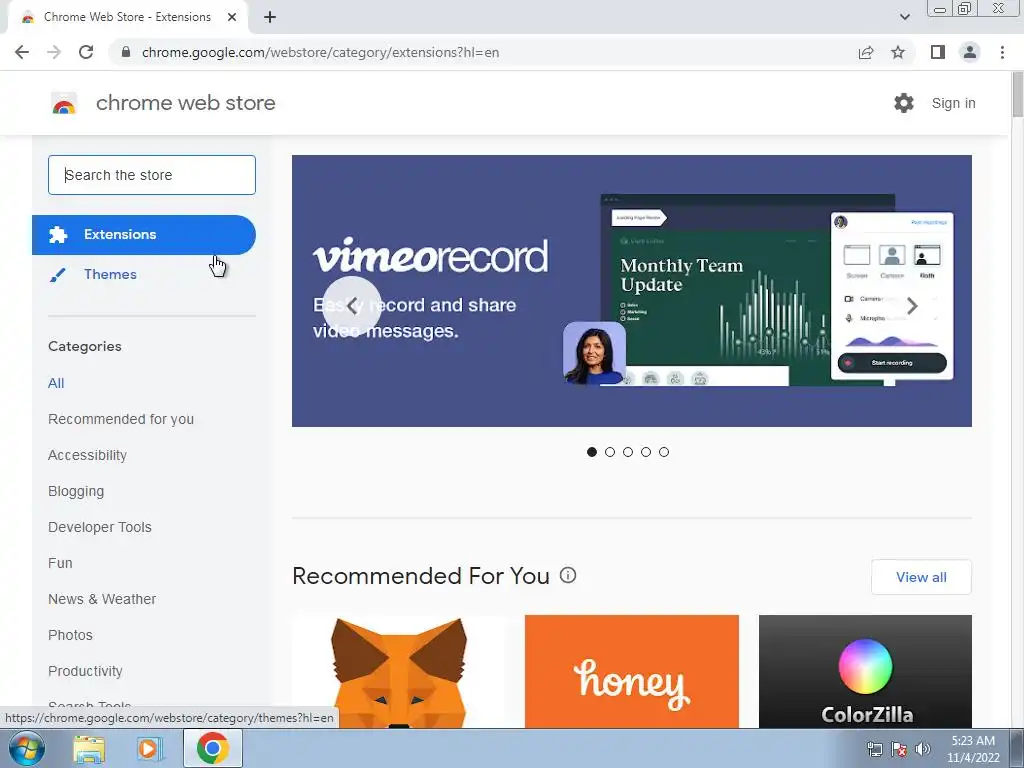Open the Recommended for you category
The height and width of the screenshot is (768, 1024).
[x=121, y=419]
